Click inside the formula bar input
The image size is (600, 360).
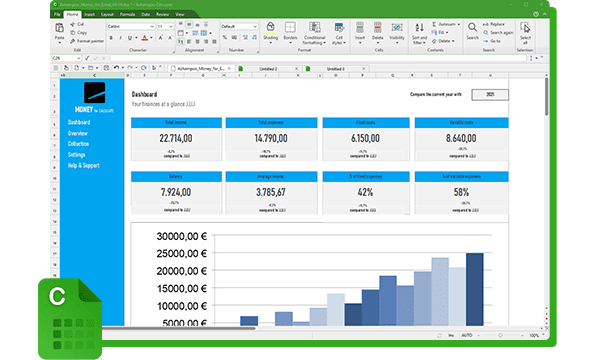click(x=318, y=58)
